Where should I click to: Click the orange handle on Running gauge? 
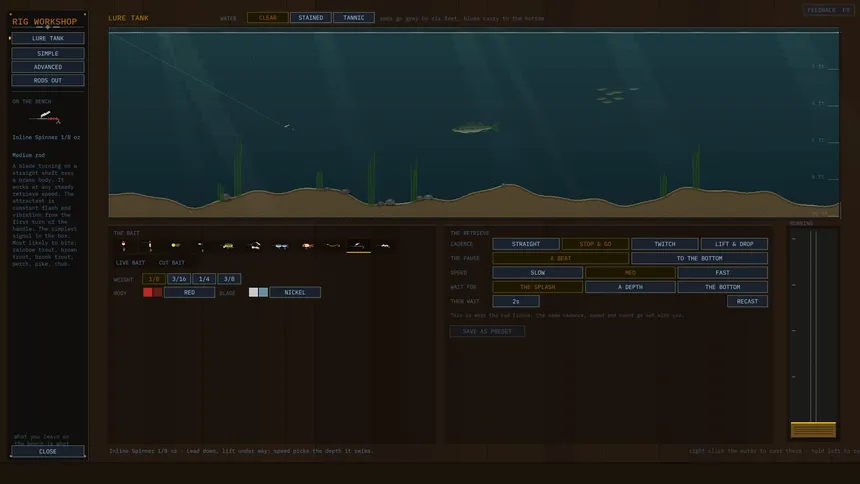click(813, 430)
